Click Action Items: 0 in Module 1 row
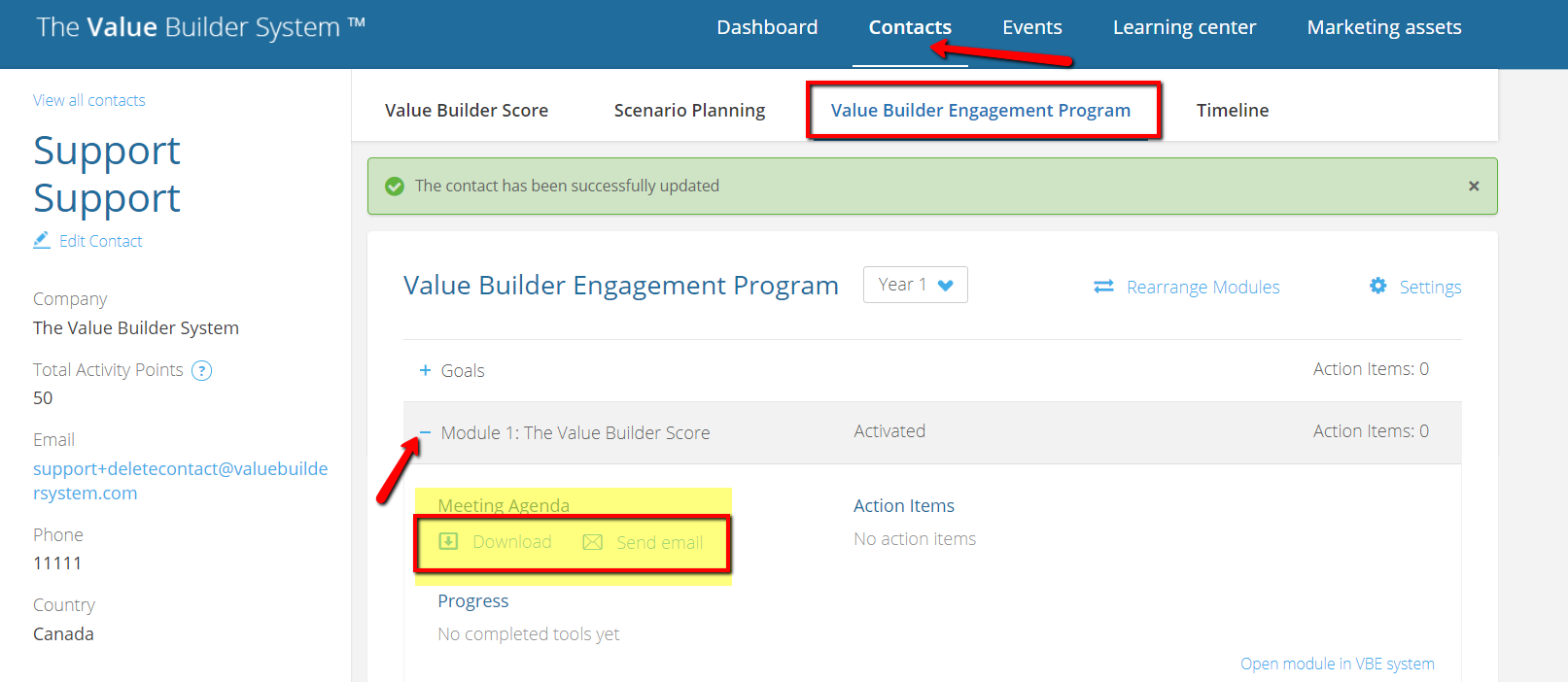This screenshot has width=1568, height=682. (x=1371, y=431)
